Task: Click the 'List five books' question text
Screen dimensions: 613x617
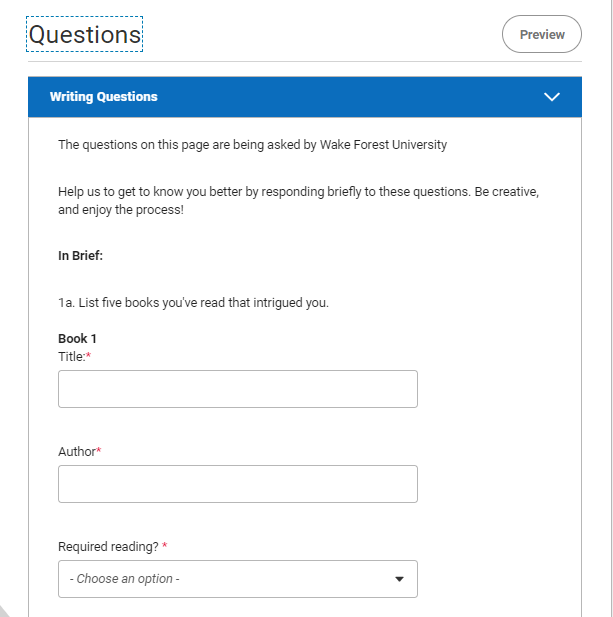Action: click(x=193, y=303)
